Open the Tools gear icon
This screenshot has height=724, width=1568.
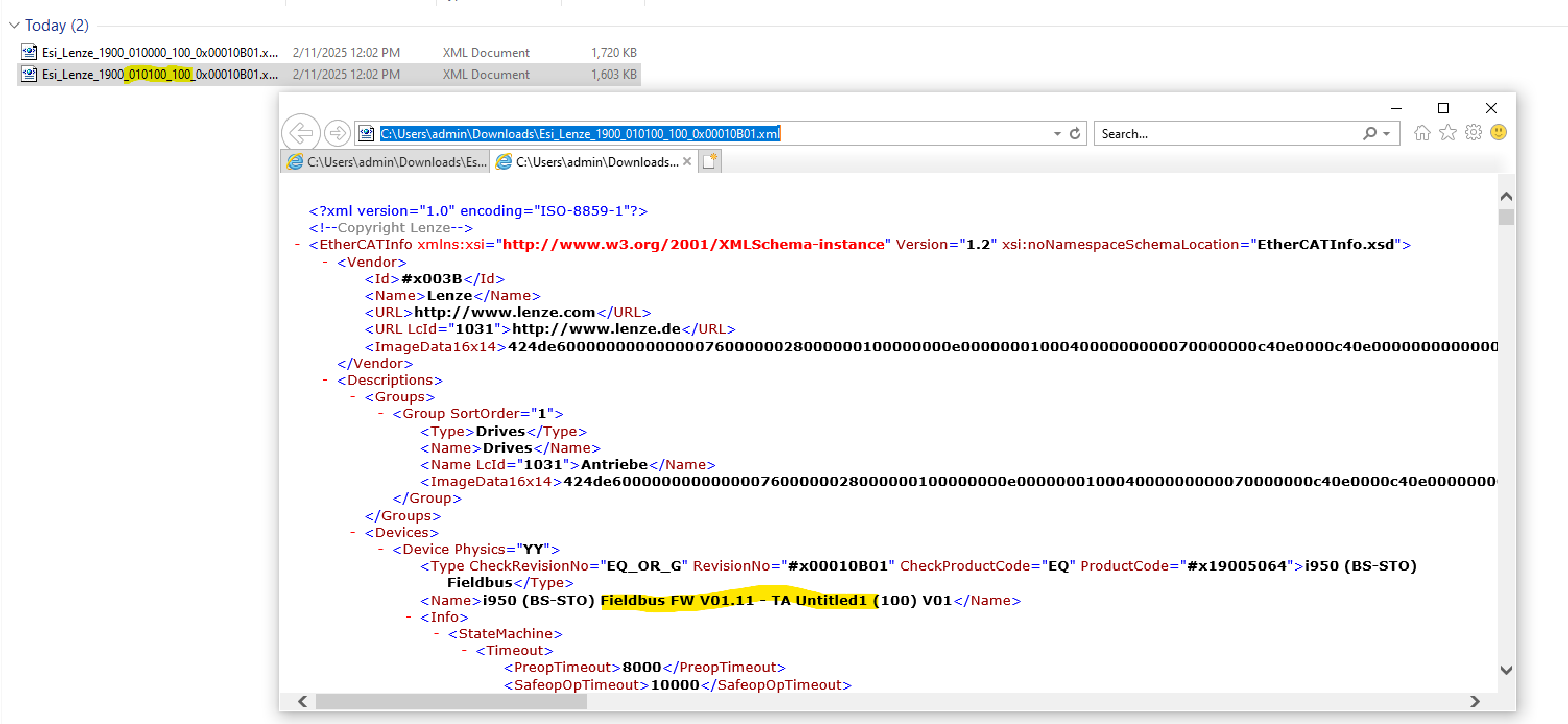pyautogui.click(x=1473, y=133)
